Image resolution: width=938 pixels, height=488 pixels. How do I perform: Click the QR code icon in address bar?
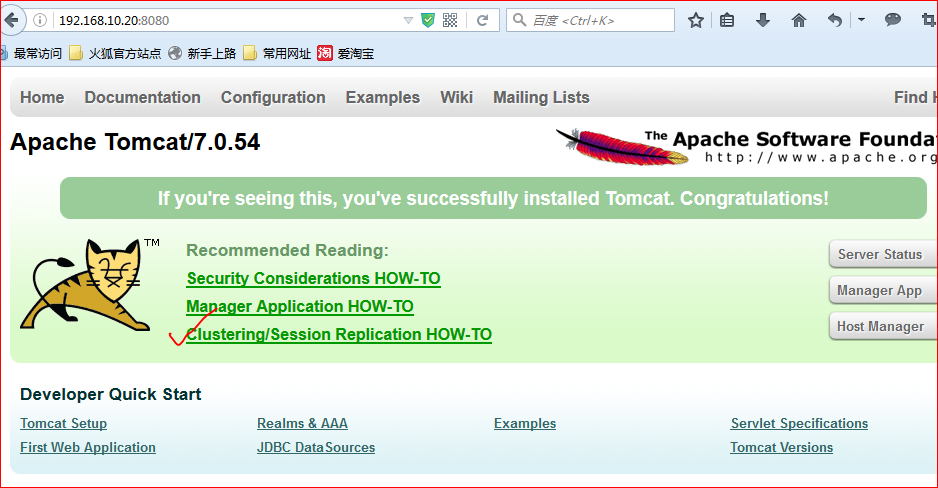[450, 20]
